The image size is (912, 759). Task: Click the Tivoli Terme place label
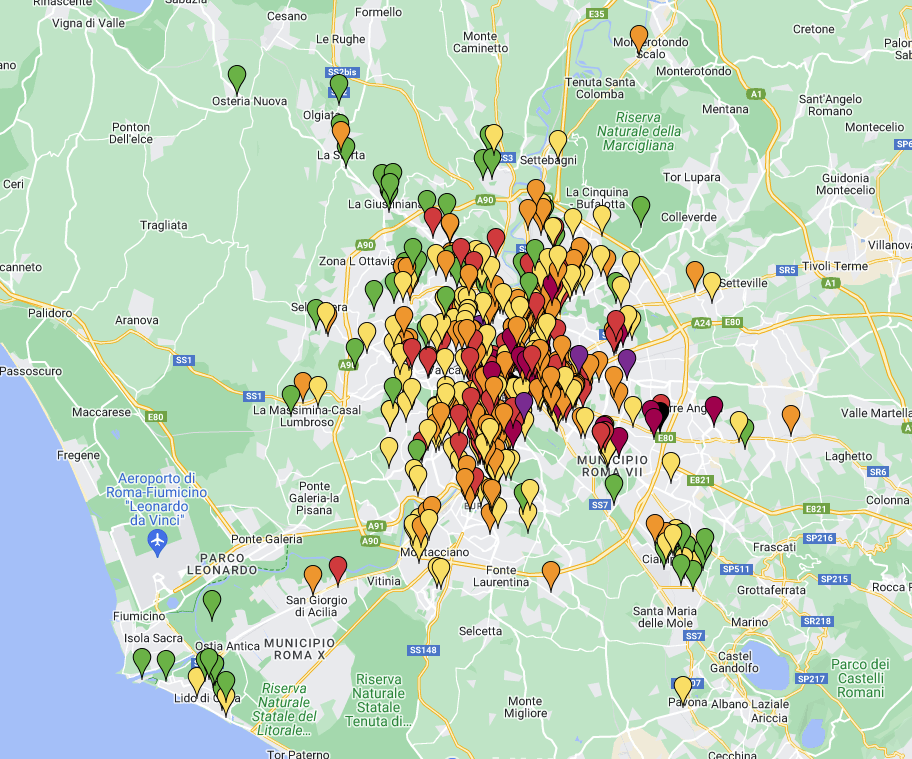[835, 266]
